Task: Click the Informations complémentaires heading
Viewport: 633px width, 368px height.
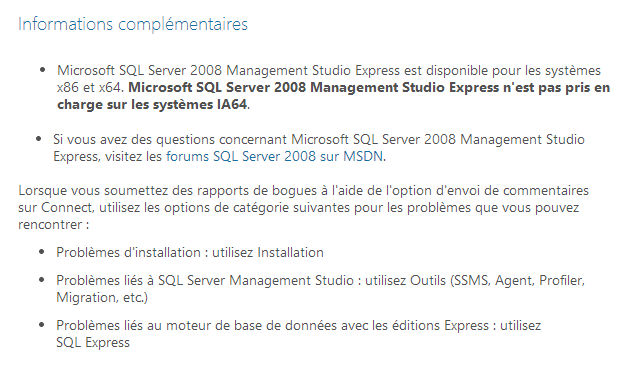Action: [133, 24]
